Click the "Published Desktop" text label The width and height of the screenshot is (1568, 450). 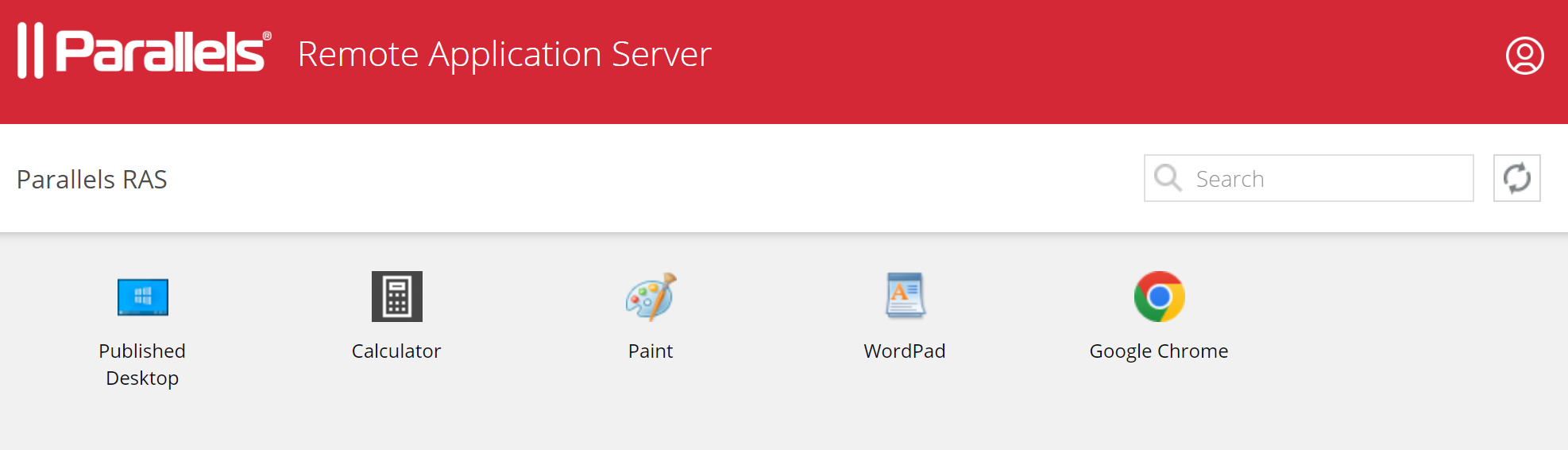point(142,364)
